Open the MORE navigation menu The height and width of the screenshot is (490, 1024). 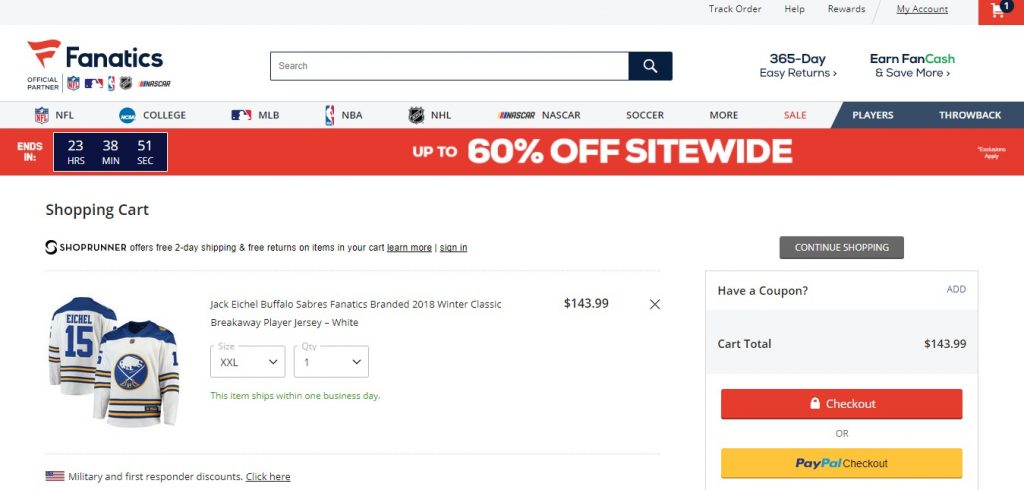coord(723,115)
